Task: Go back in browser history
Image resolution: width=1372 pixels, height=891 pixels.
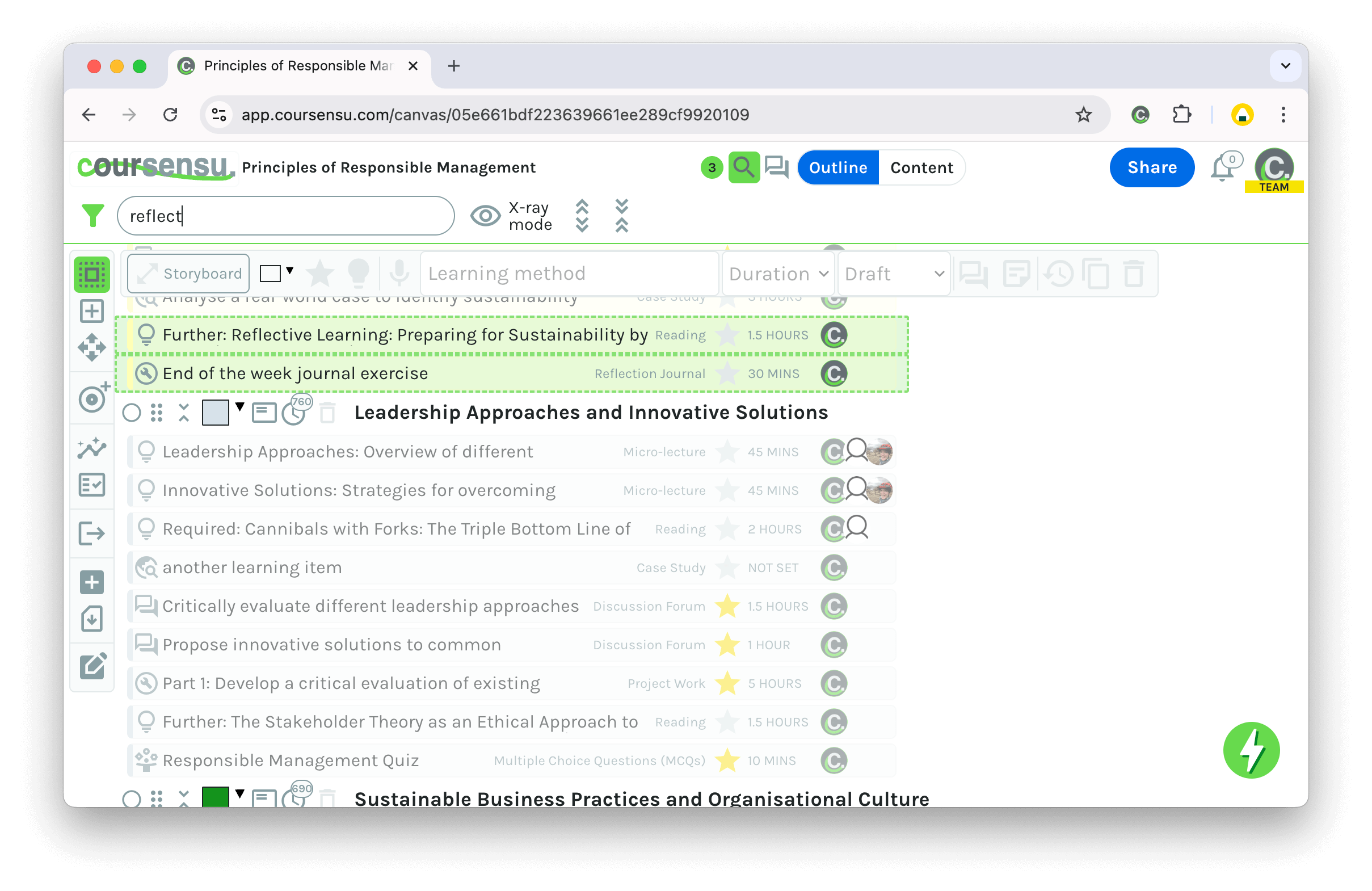Action: coord(88,115)
